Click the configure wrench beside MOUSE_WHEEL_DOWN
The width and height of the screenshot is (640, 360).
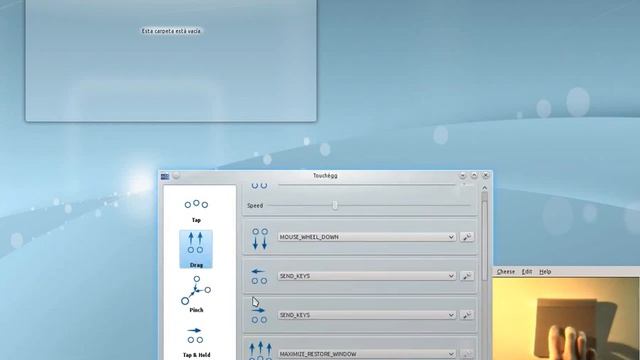tap(467, 237)
